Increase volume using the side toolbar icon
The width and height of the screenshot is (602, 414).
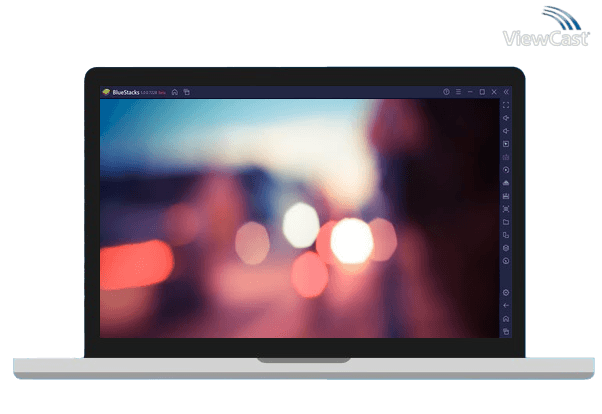(x=506, y=118)
